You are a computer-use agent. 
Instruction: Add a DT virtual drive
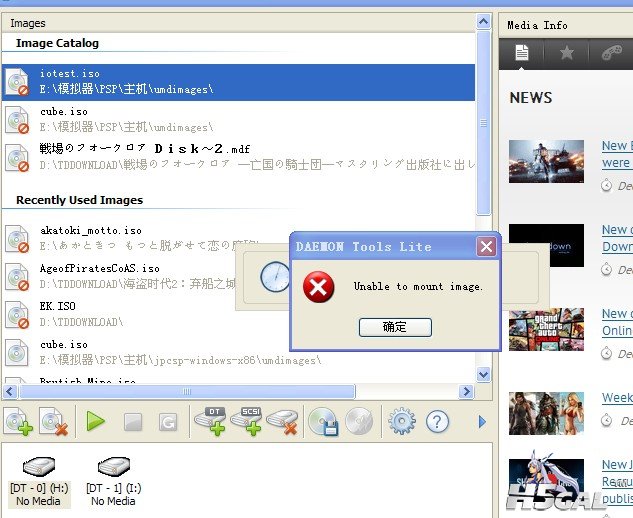(x=211, y=421)
